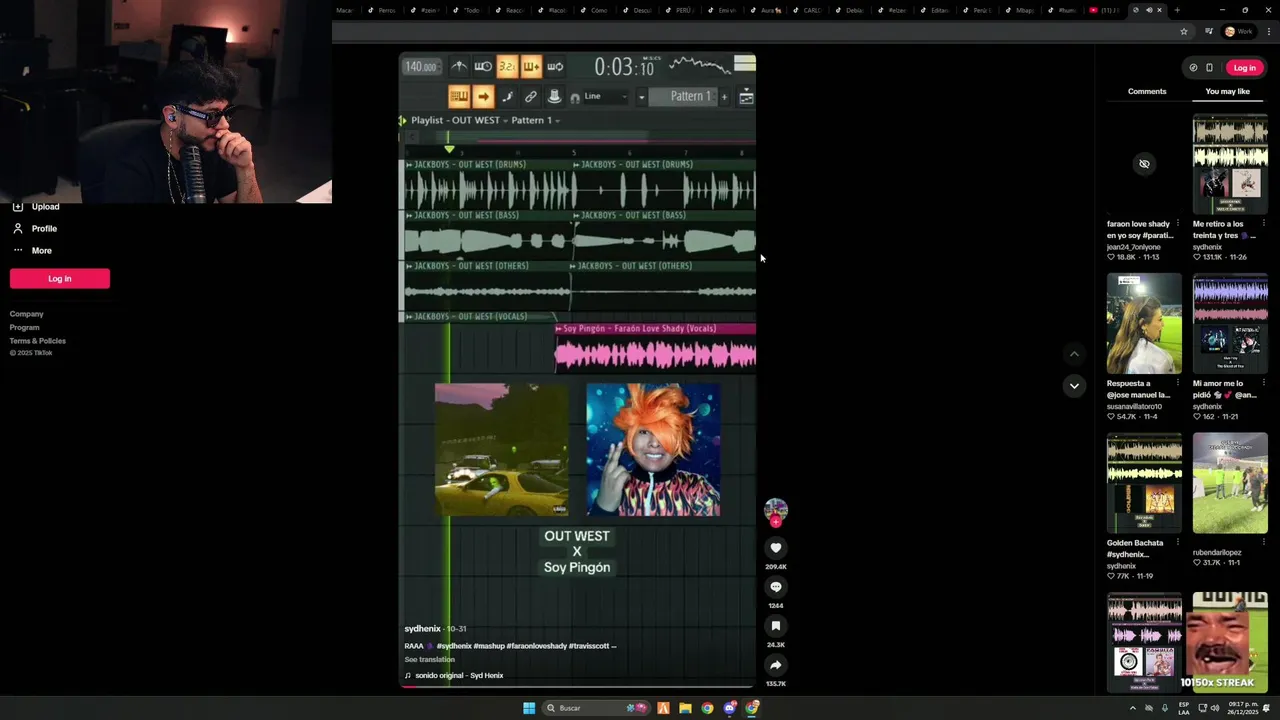
Task: Click the Upload icon in the left sidebar
Action: 18,207
